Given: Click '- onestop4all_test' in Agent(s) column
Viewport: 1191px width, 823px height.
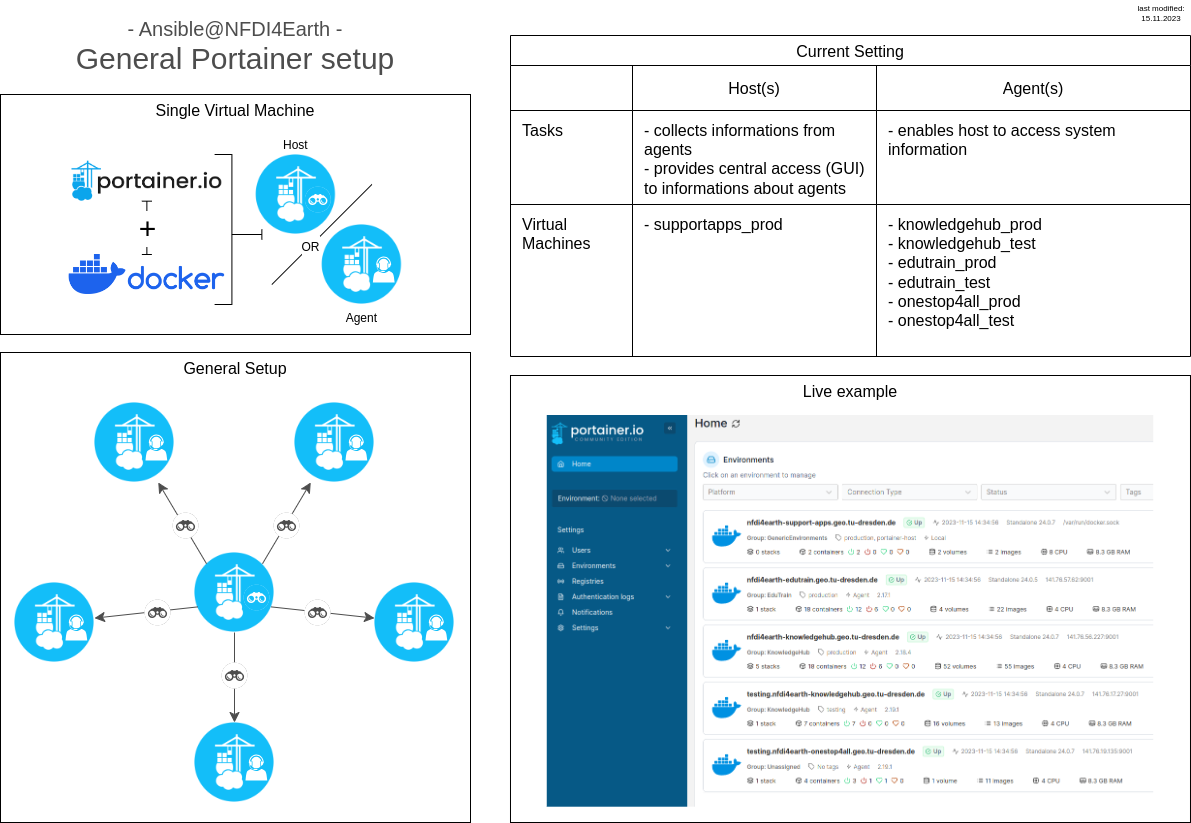Looking at the screenshot, I should [x=951, y=320].
